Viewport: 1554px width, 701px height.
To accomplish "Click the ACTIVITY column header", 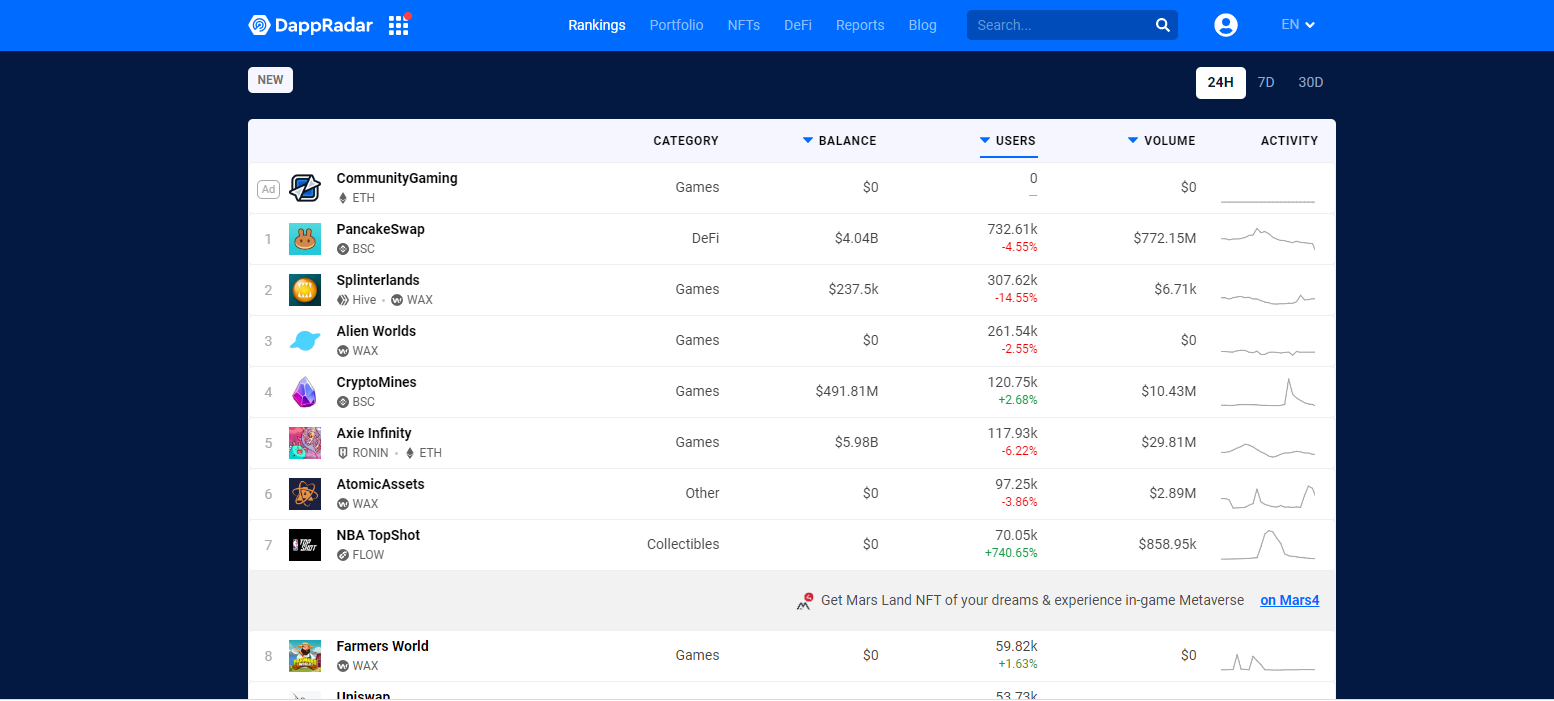I will (x=1289, y=141).
